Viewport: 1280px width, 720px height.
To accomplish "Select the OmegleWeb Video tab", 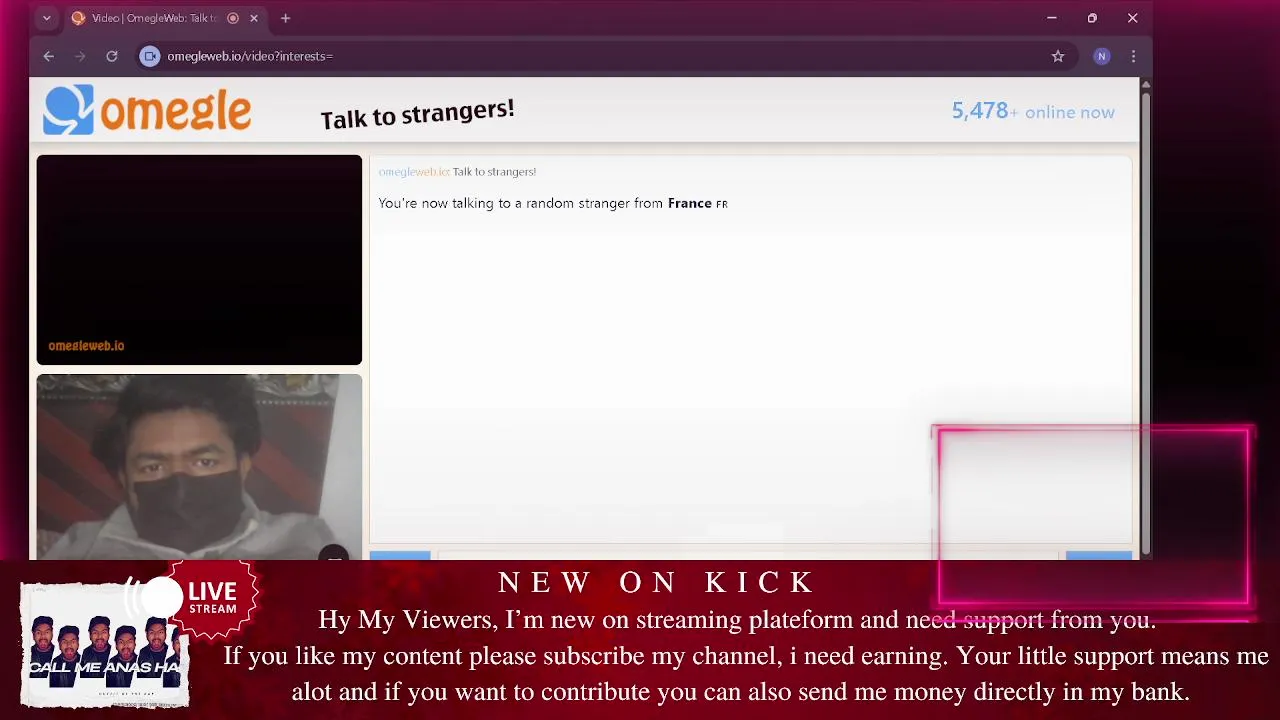I will pos(165,18).
